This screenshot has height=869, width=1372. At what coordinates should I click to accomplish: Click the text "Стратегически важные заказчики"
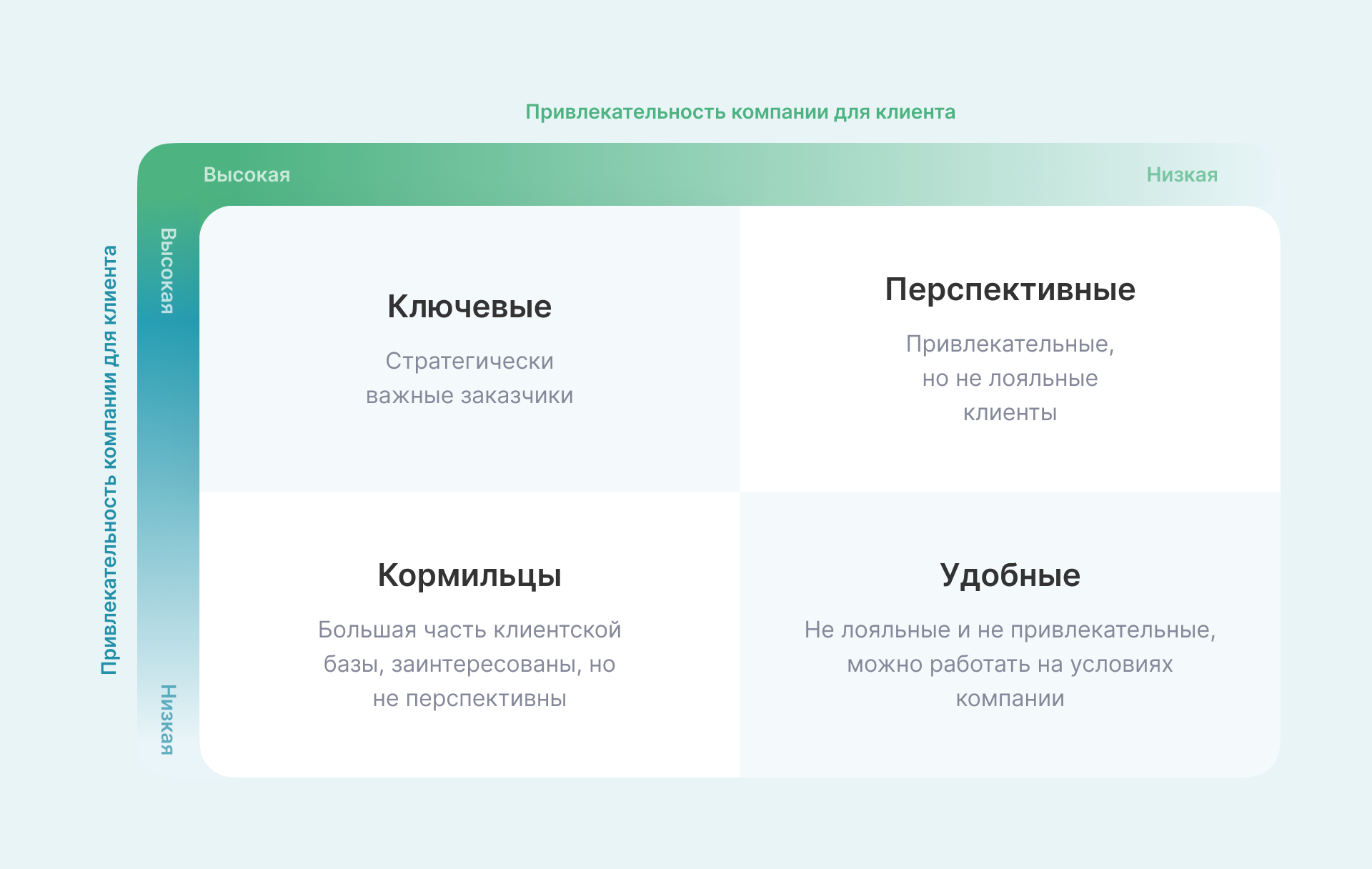tap(469, 378)
